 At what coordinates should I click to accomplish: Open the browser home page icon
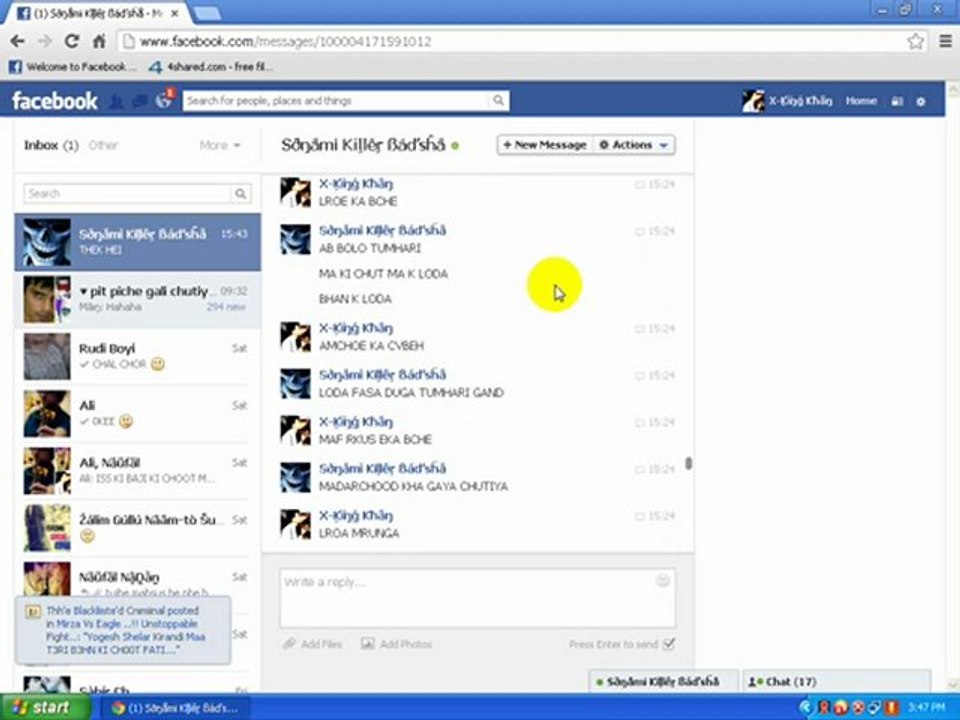click(x=99, y=42)
